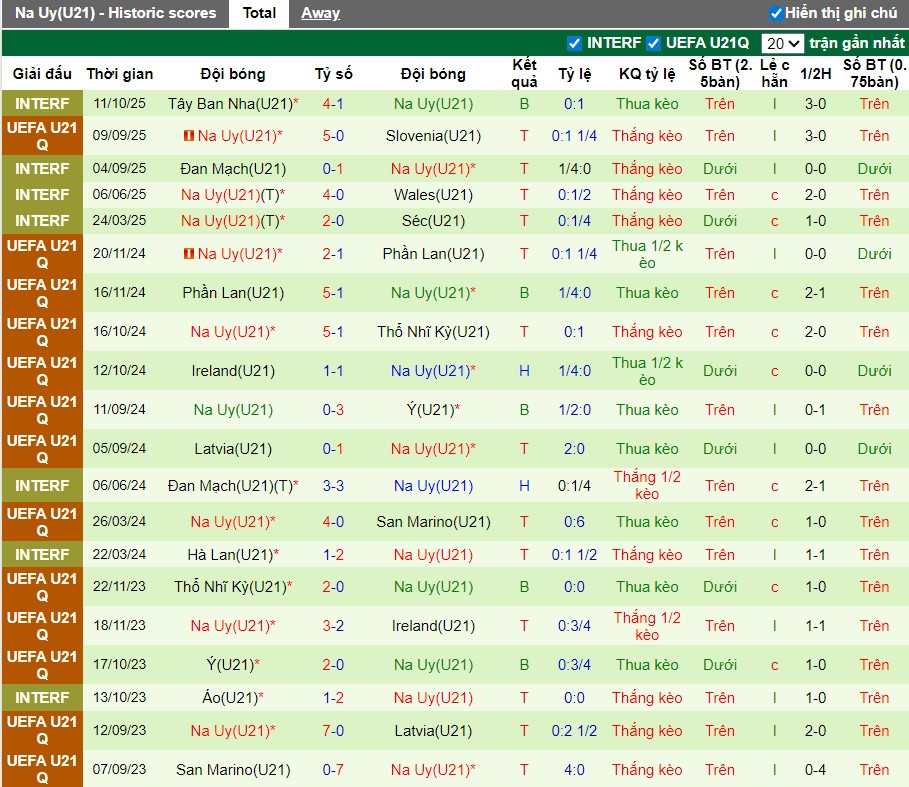Image resolution: width=909 pixels, height=787 pixels.
Task: Toggle the Hiển thị ghi chú checkbox
Action: pyautogui.click(x=776, y=13)
